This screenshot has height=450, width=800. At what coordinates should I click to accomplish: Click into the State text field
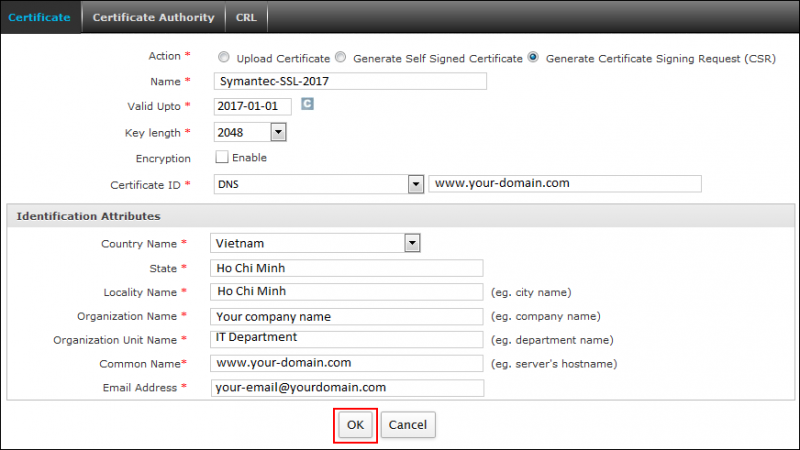pyautogui.click(x=347, y=268)
